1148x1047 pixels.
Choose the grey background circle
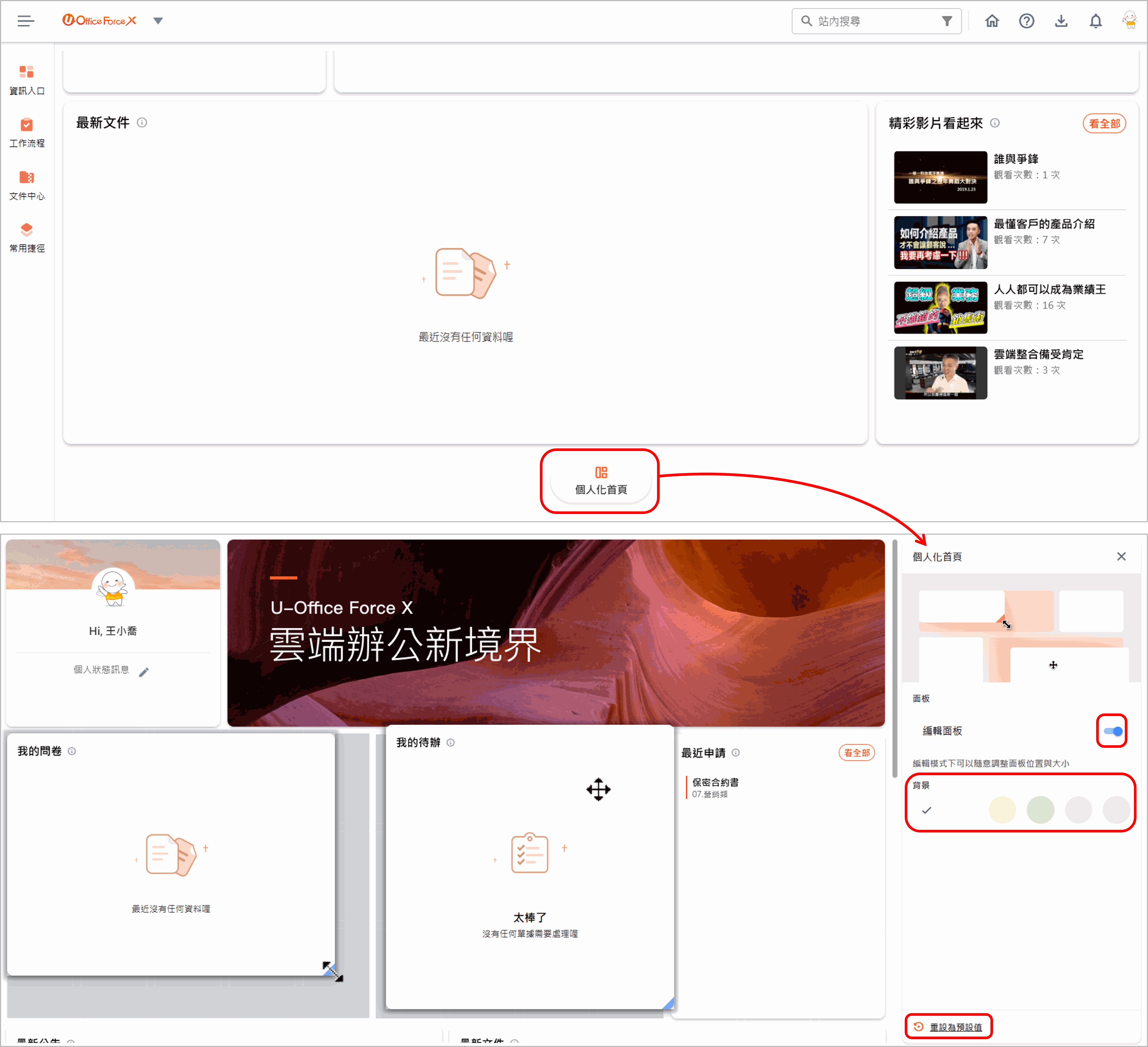1078,810
